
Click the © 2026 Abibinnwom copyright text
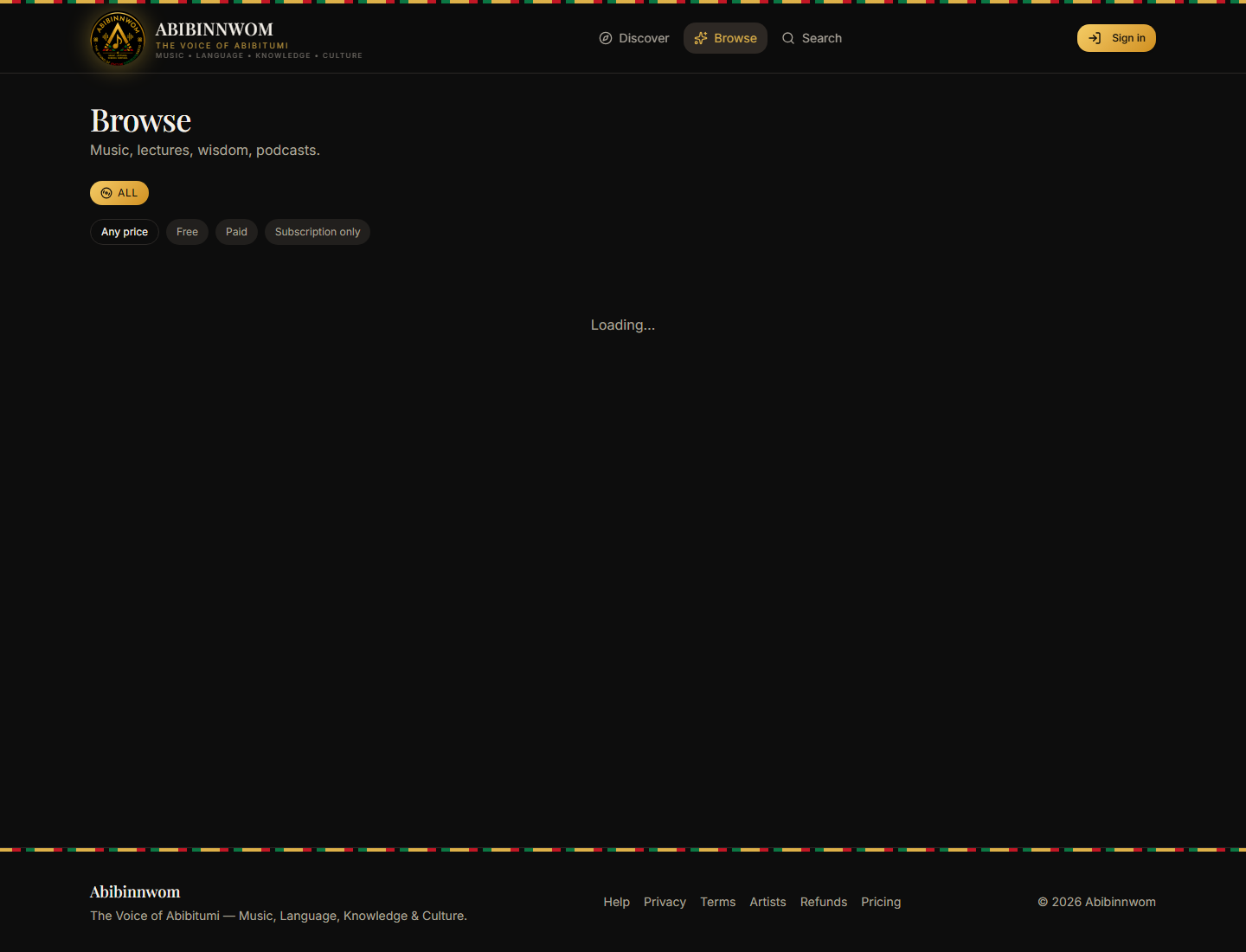(x=1096, y=902)
